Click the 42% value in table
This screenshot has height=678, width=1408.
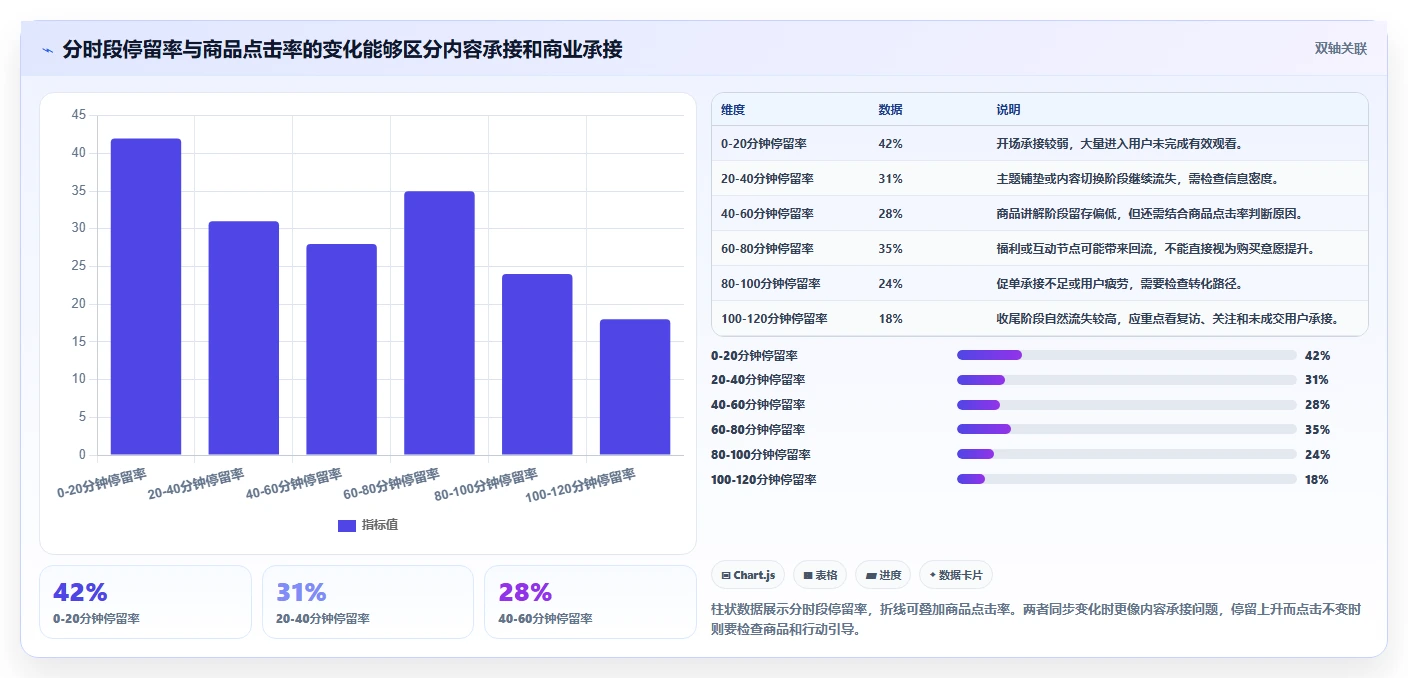click(890, 144)
